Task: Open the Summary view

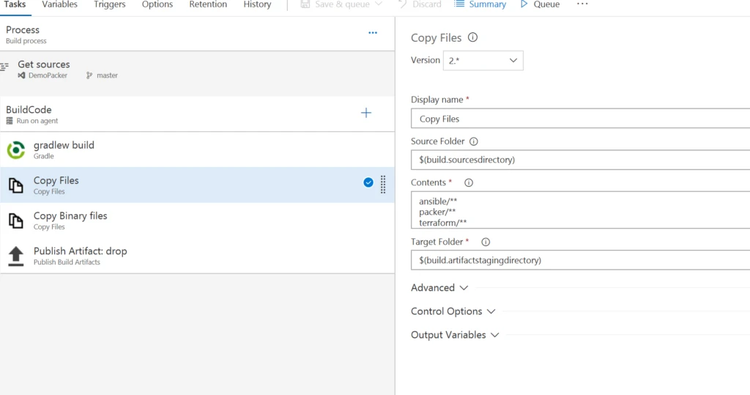Action: point(480,4)
